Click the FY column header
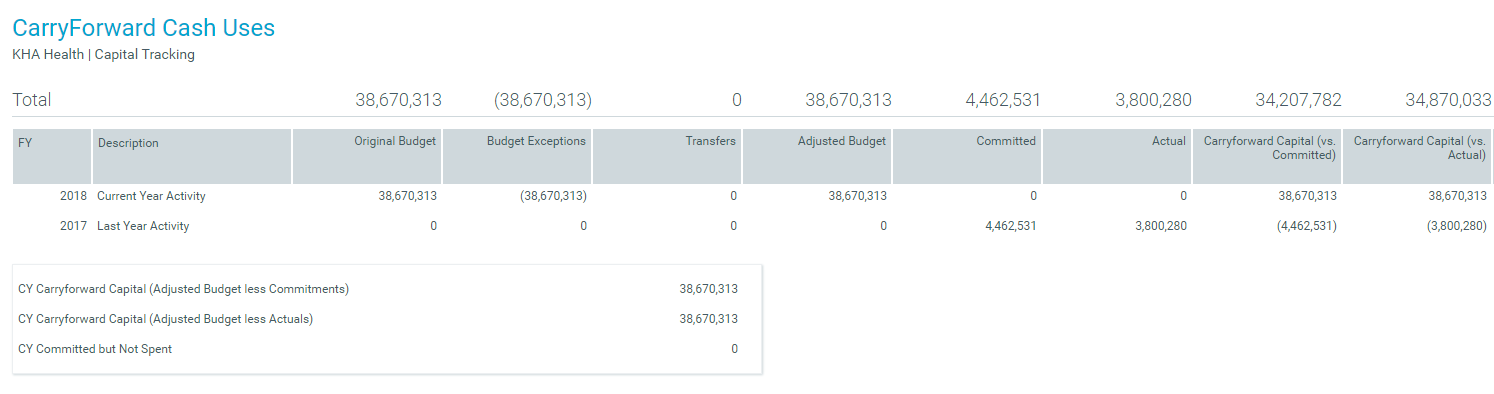This screenshot has height=394, width=1494. (x=52, y=156)
